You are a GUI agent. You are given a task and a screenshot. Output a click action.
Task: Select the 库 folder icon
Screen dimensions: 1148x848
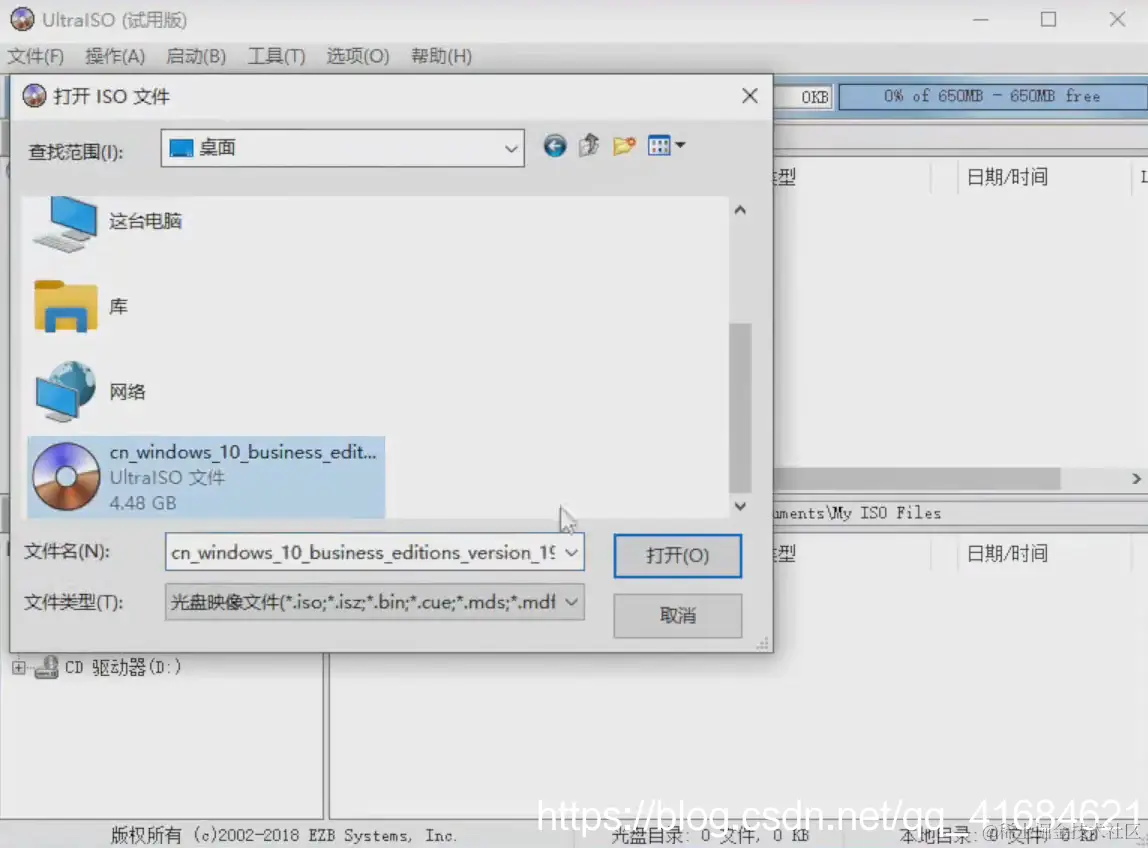tap(66, 307)
